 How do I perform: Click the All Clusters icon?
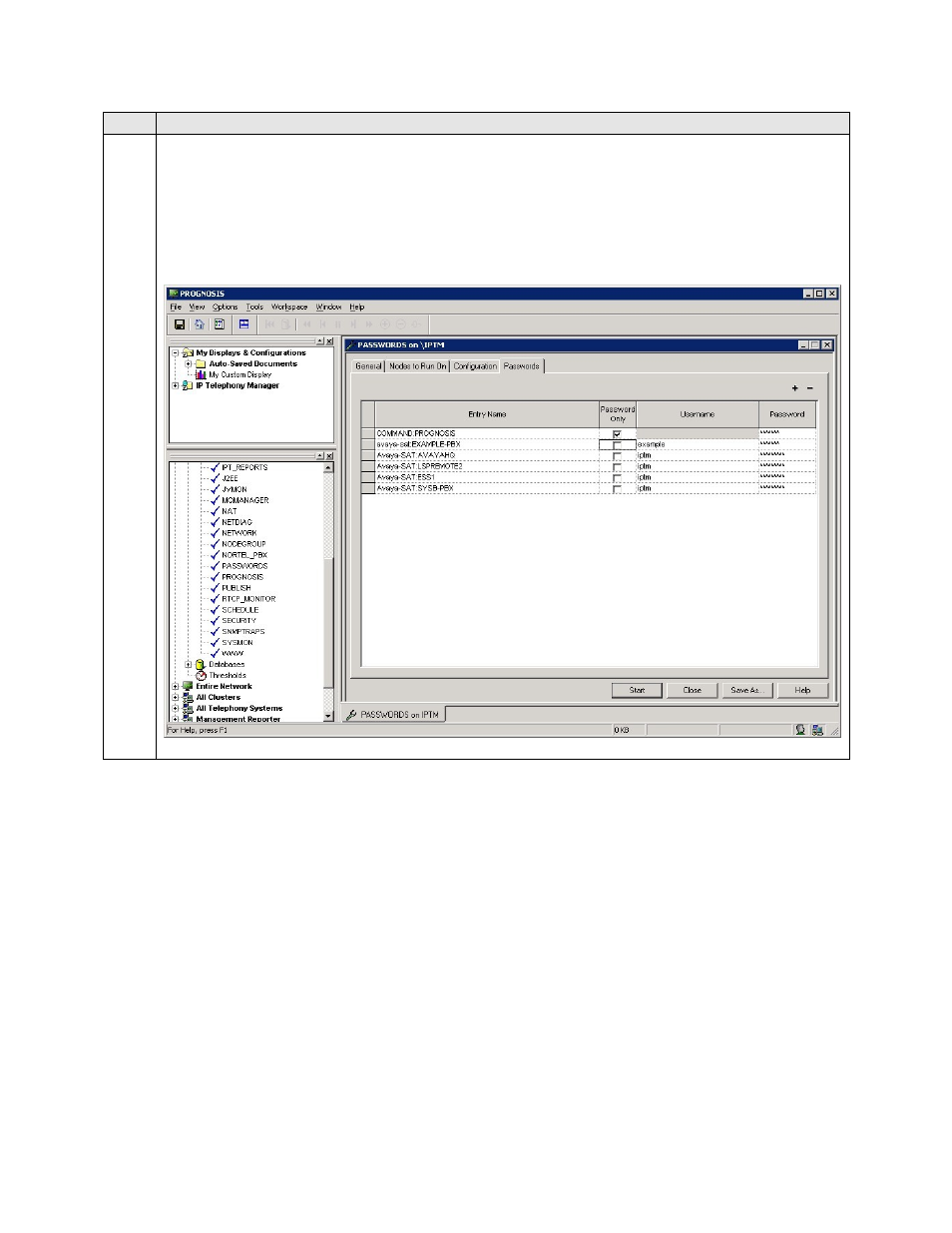click(x=188, y=697)
